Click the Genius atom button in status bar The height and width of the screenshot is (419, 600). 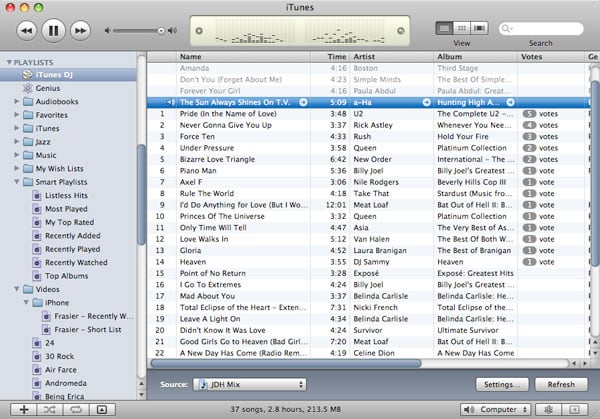click(548, 409)
